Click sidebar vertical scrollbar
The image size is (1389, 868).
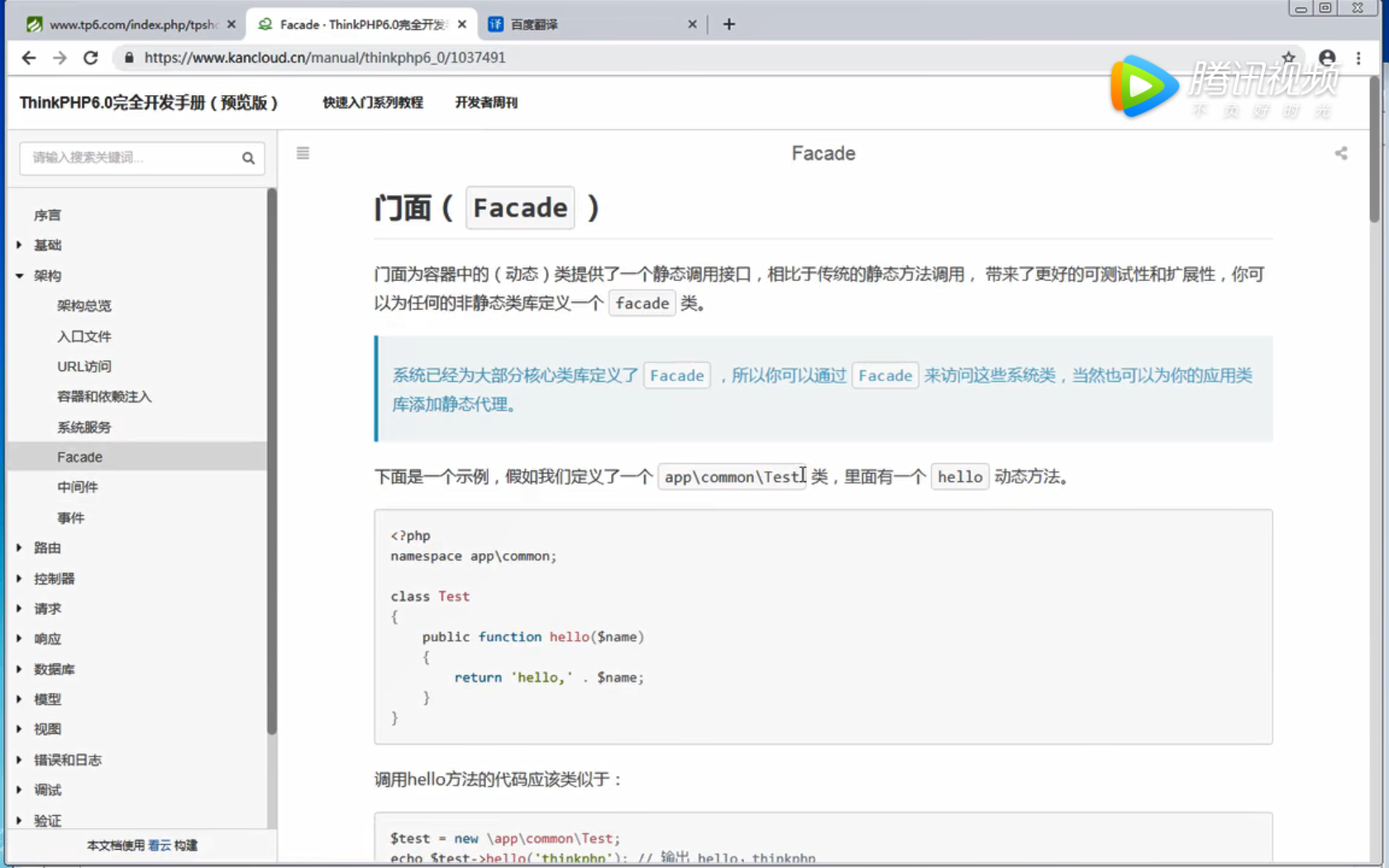click(271, 460)
